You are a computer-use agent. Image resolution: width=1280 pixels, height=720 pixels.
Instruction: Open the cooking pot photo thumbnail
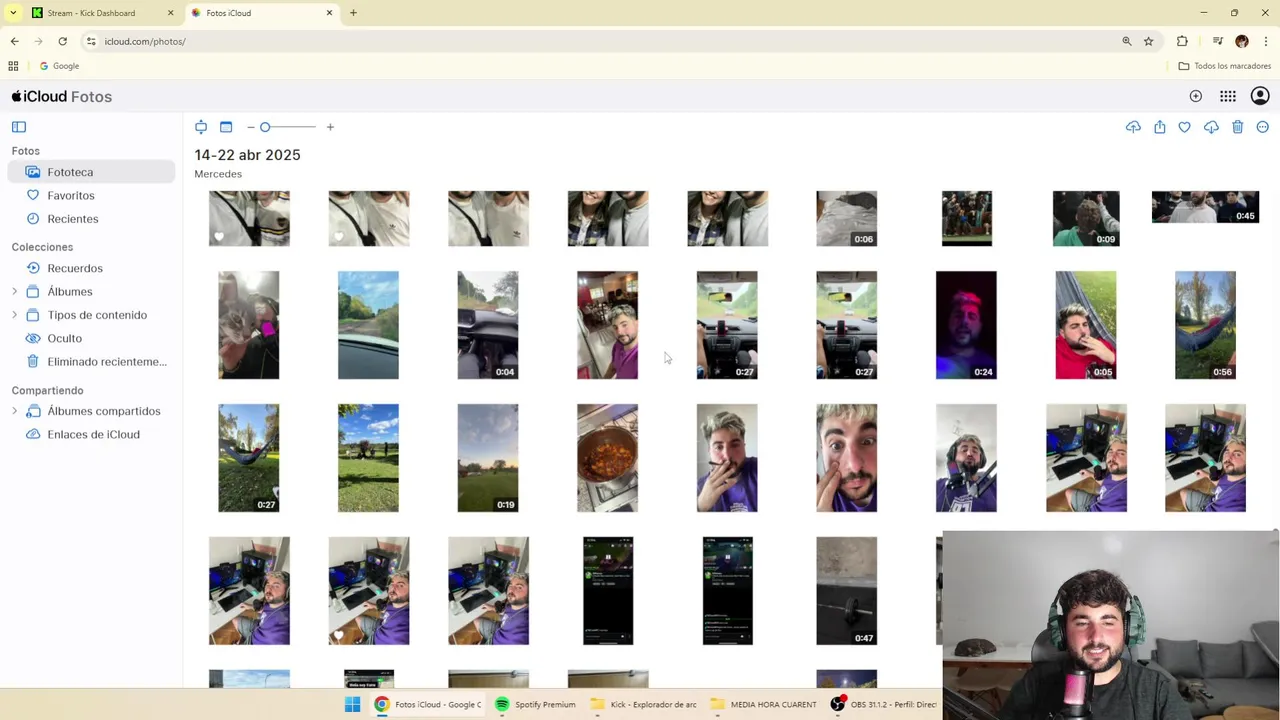point(607,458)
